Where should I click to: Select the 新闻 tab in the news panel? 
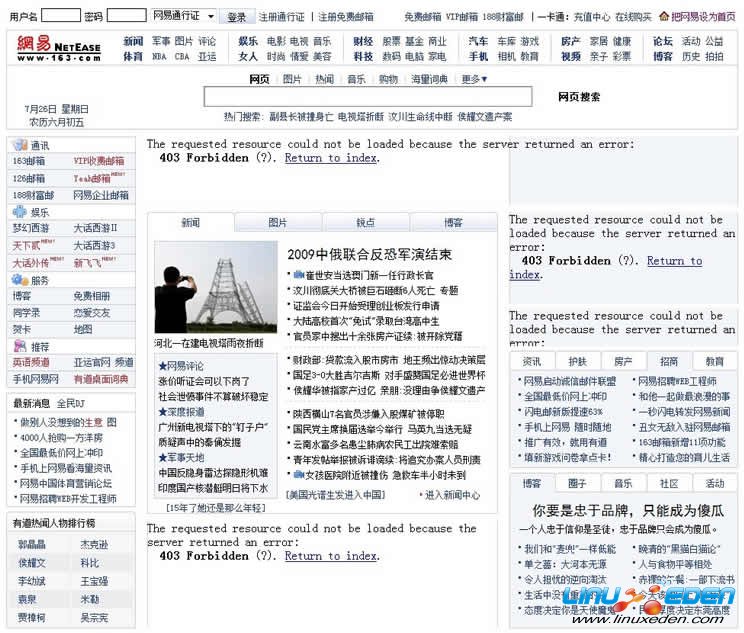[x=191, y=223]
